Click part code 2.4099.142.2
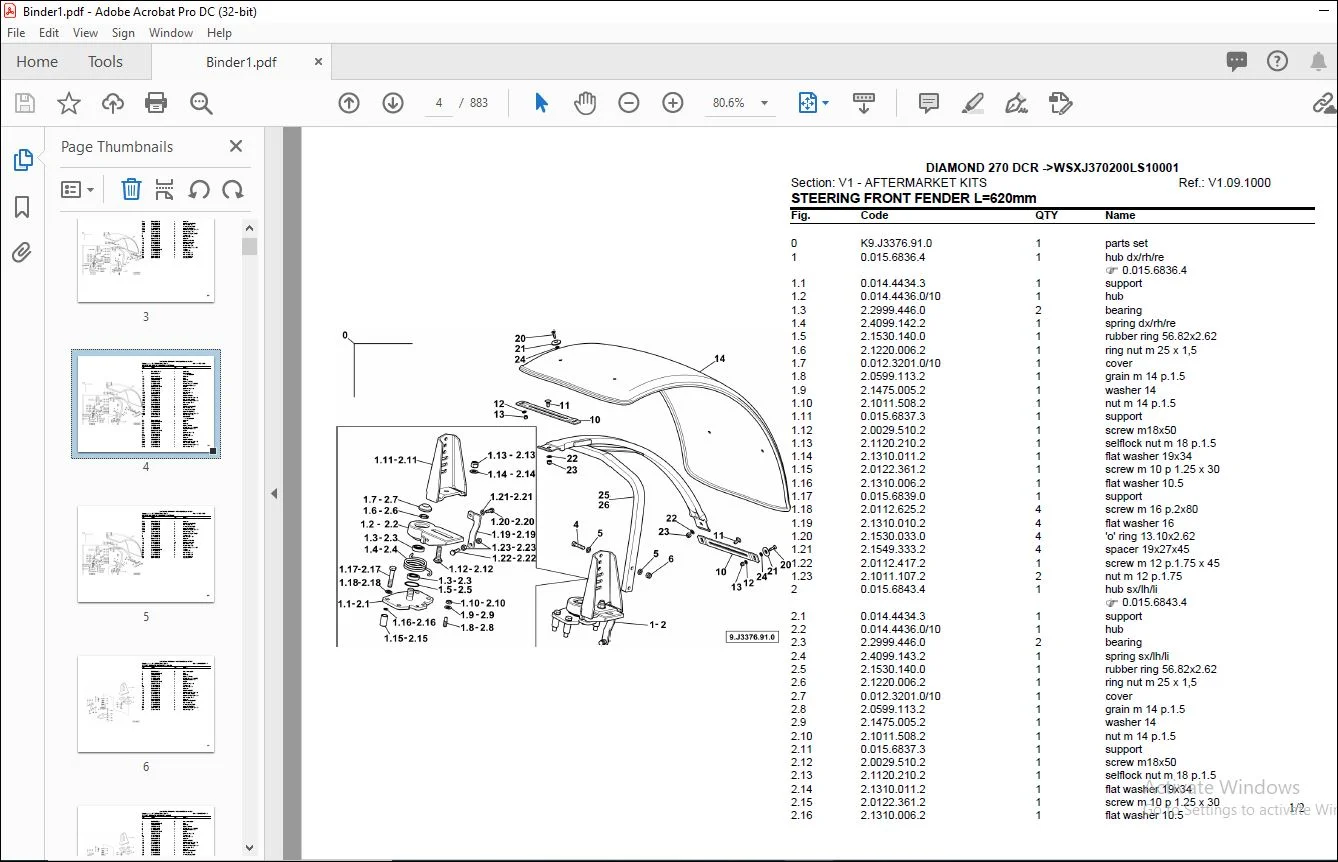Image resolution: width=1338 pixels, height=862 pixels. [x=893, y=323]
